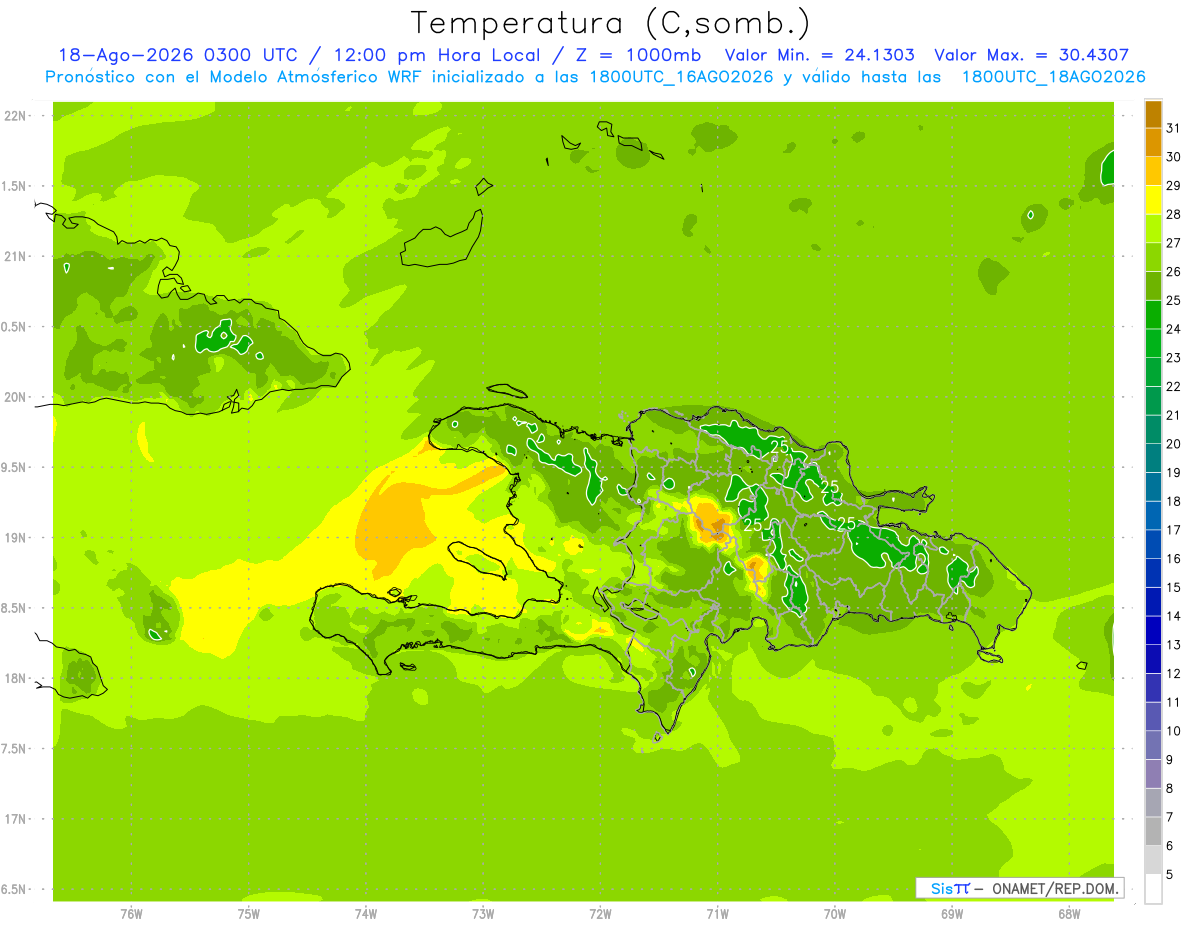Click the "Temperatura (C,somb.)" title
This screenshot has height=927, width=1200.
pos(611,23)
